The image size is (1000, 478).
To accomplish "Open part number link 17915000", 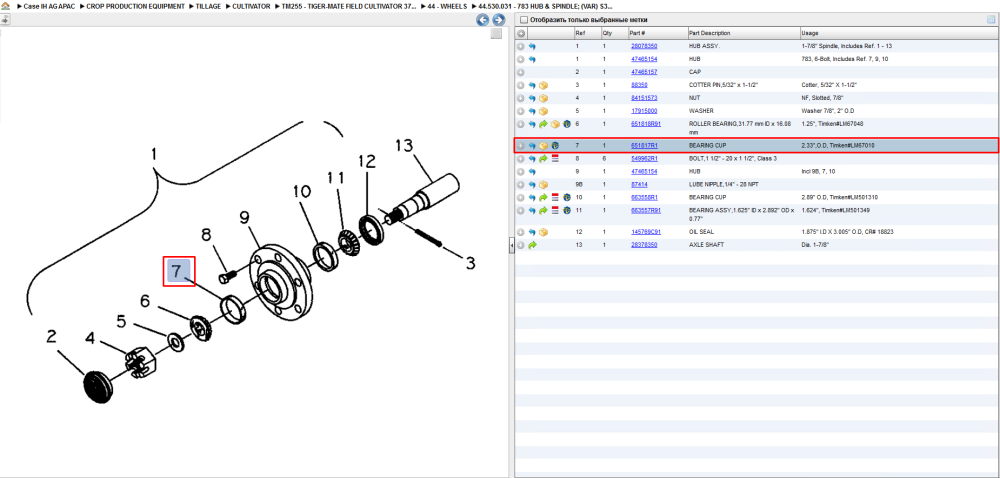I will click(643, 111).
